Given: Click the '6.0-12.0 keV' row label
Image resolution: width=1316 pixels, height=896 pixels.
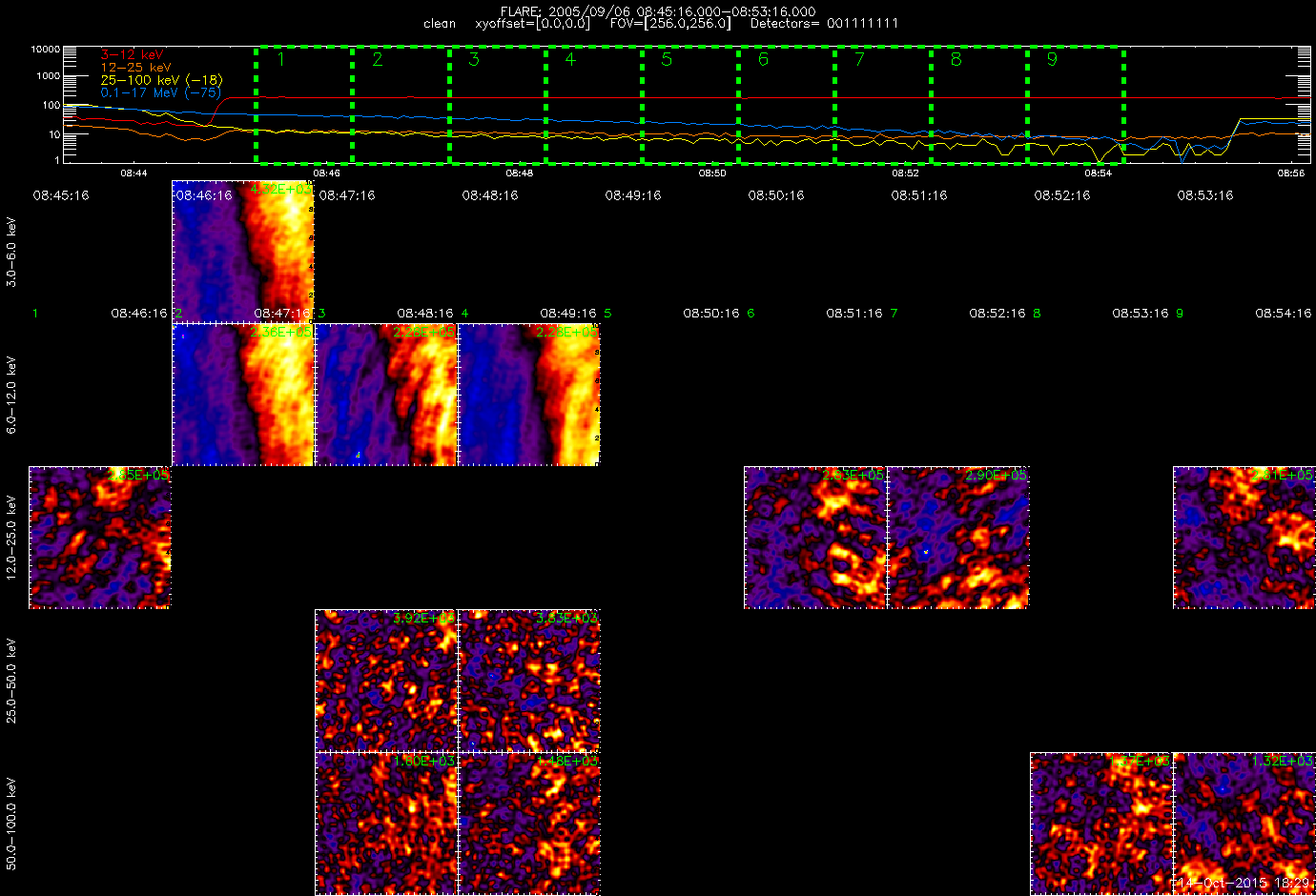Looking at the screenshot, I should point(11,395).
